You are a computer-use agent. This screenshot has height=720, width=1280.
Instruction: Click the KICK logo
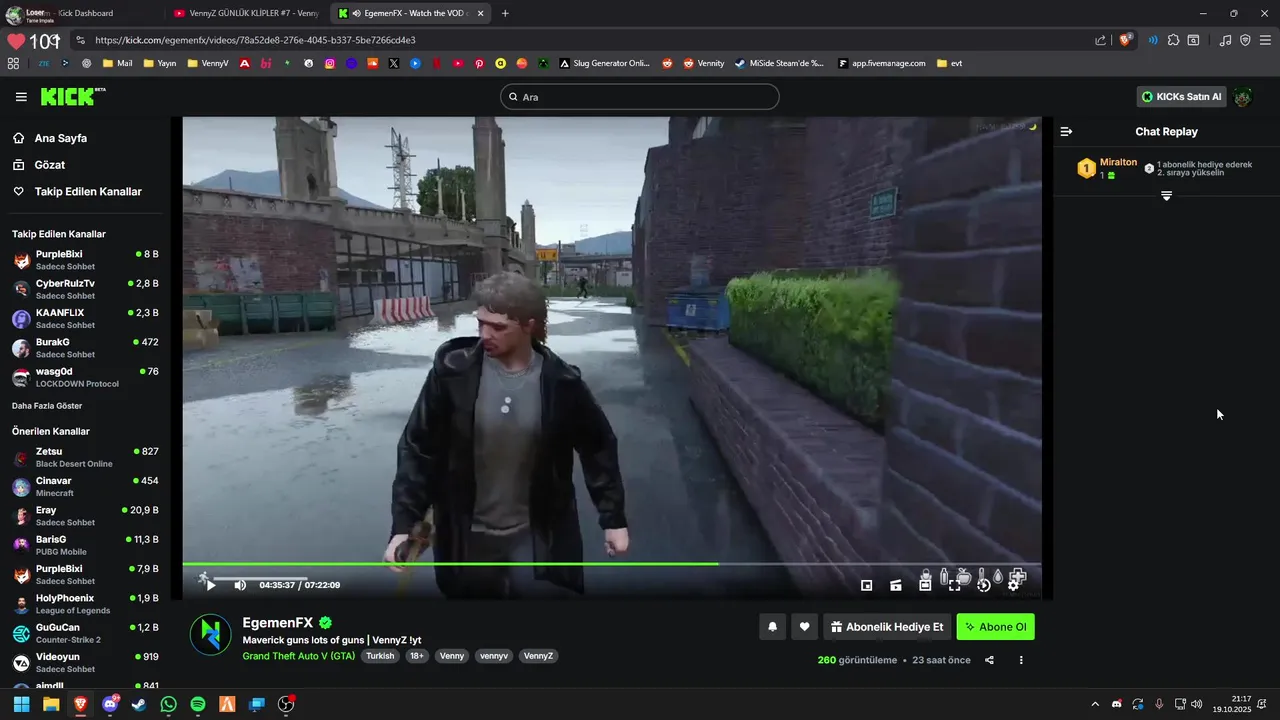[x=72, y=96]
